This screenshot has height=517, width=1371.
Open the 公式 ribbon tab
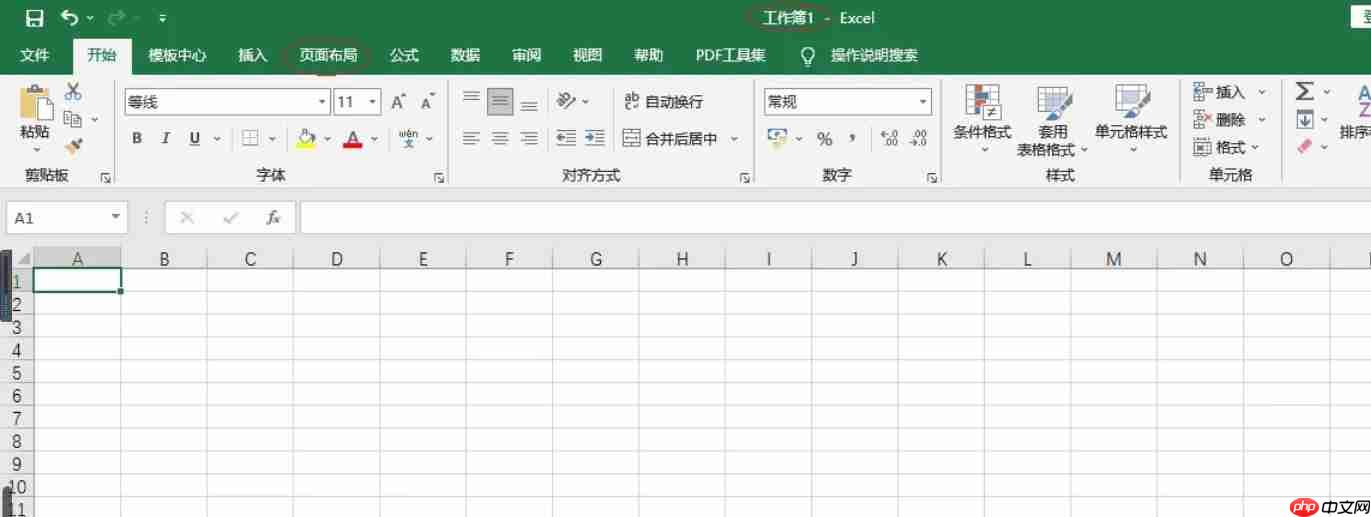[x=404, y=56]
